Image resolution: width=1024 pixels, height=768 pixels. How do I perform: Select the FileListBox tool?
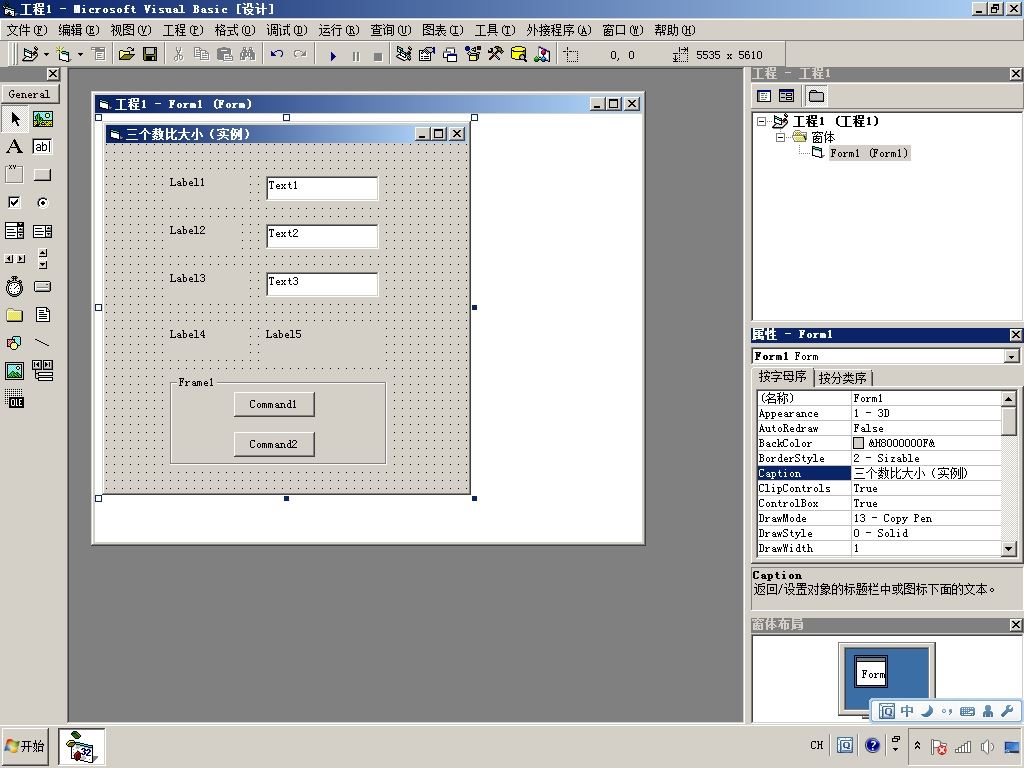pyautogui.click(x=42, y=315)
